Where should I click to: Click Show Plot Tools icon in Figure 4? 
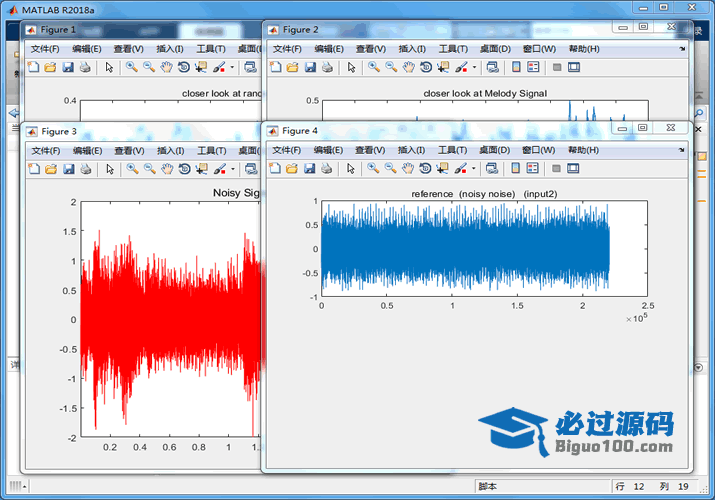click(x=574, y=169)
